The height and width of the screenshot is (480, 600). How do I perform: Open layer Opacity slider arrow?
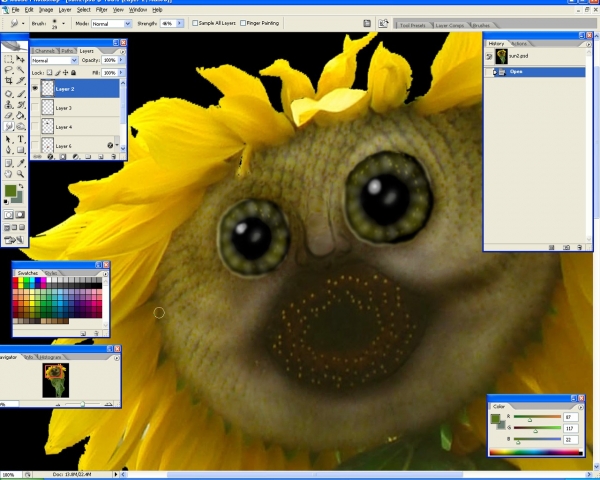121,60
